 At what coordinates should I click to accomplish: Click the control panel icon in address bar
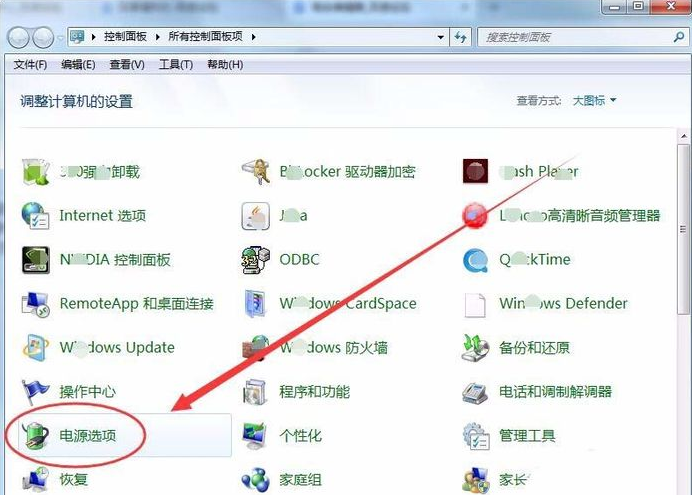77,37
